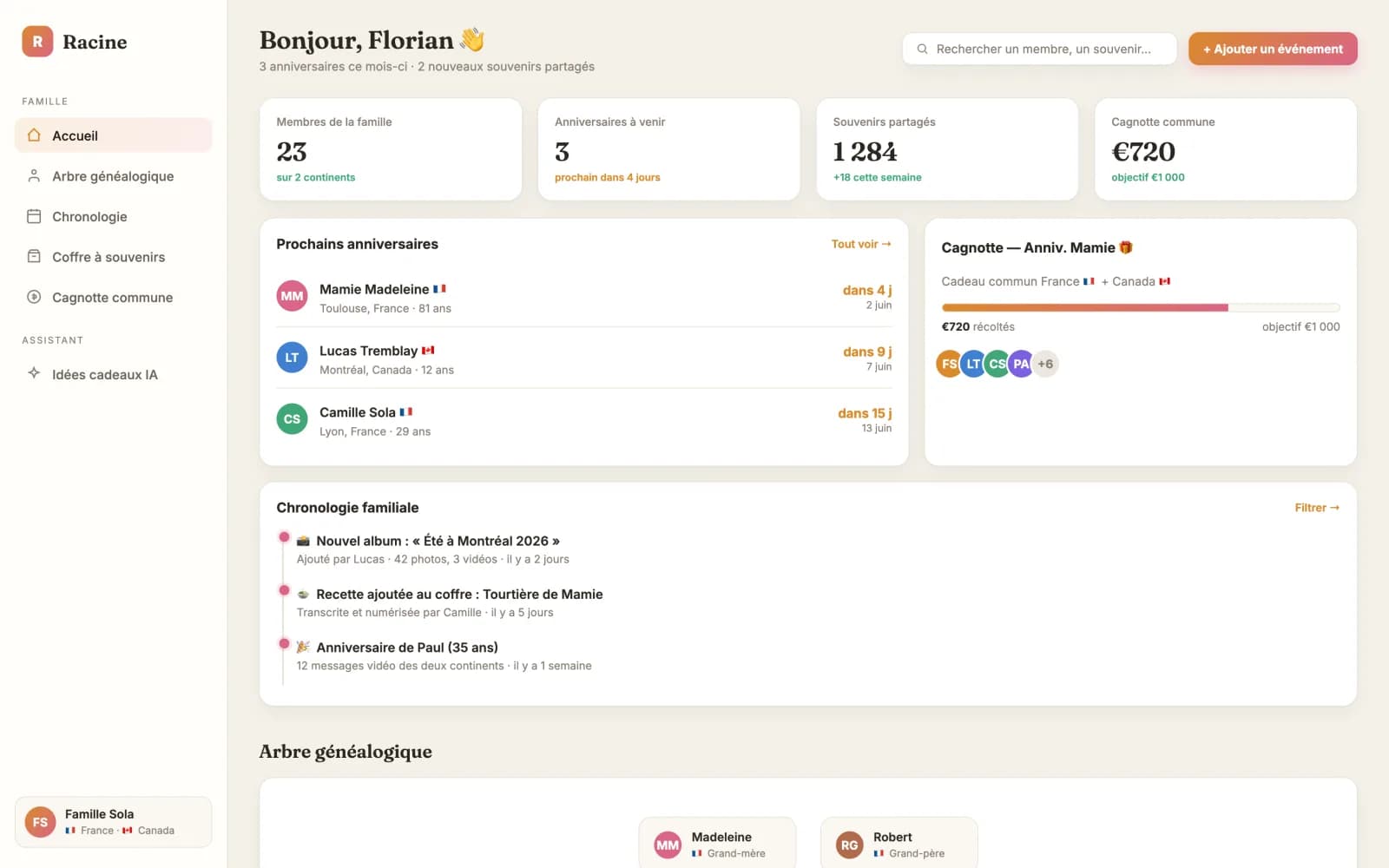The image size is (1389, 868).
Task: Click the search field Rechercher un membre
Action: tap(1039, 49)
